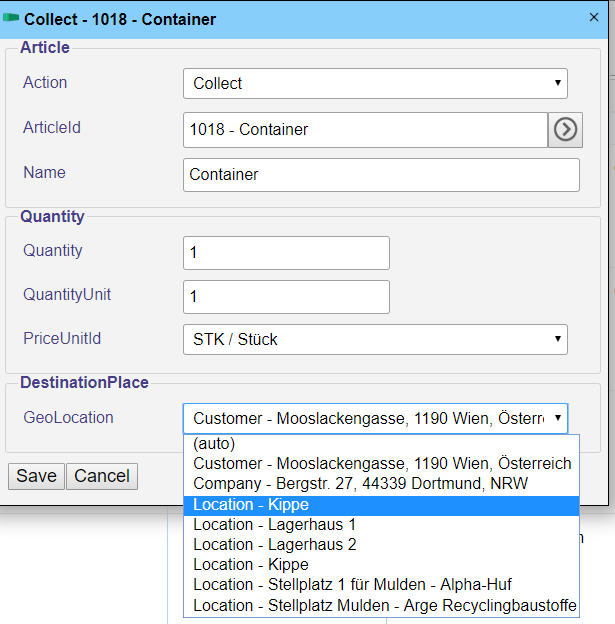The width and height of the screenshot is (615, 624).
Task: Focus the Quantity input field
Action: point(286,253)
